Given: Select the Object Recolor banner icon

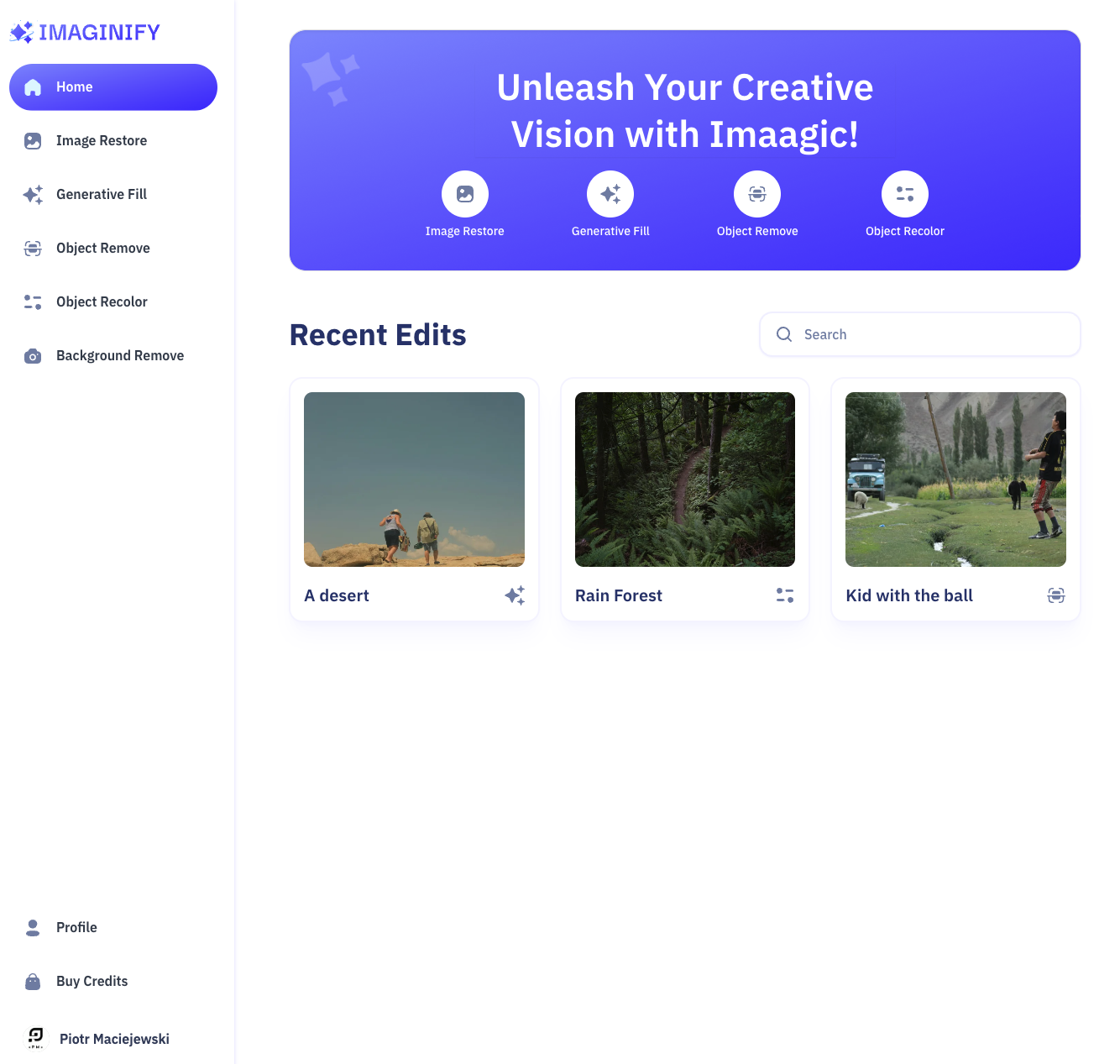Looking at the screenshot, I should (904, 194).
